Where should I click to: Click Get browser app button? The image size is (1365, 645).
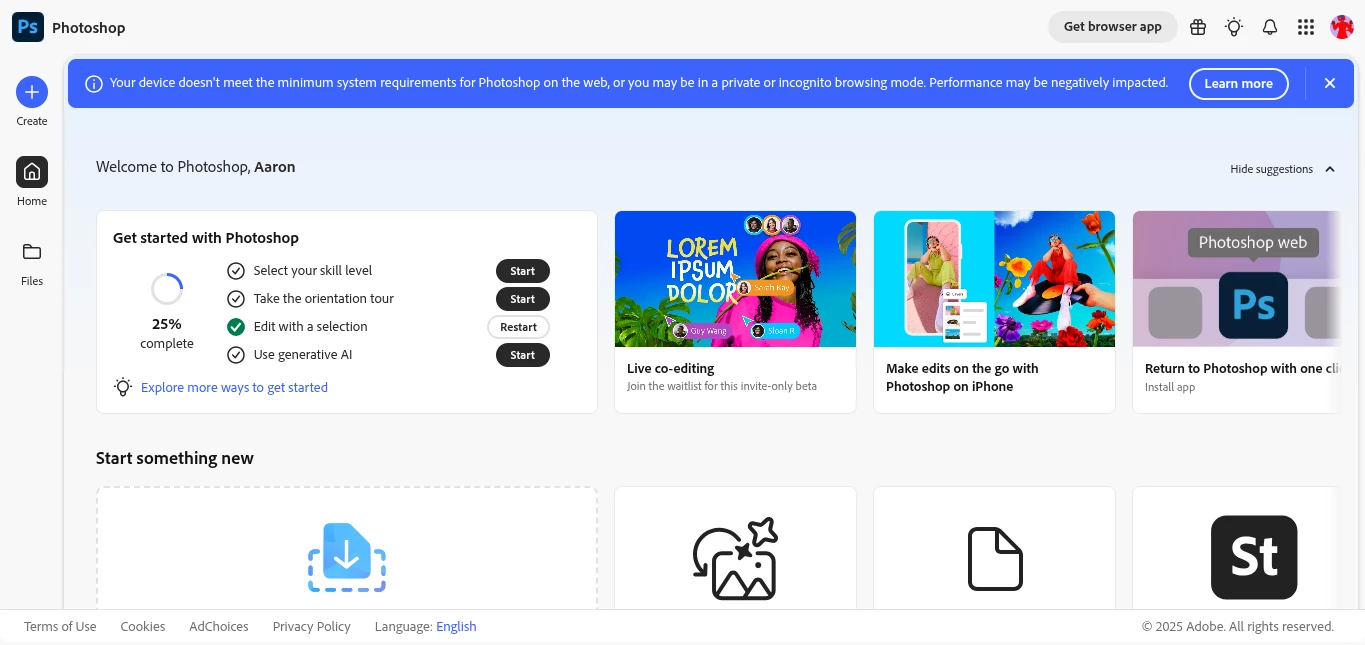1113,27
